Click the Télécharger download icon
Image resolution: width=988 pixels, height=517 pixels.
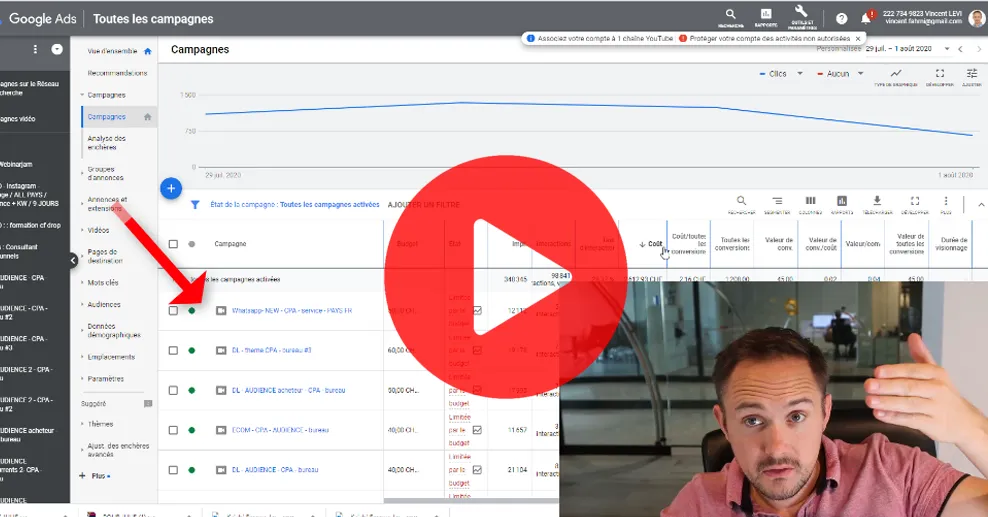coord(877,201)
